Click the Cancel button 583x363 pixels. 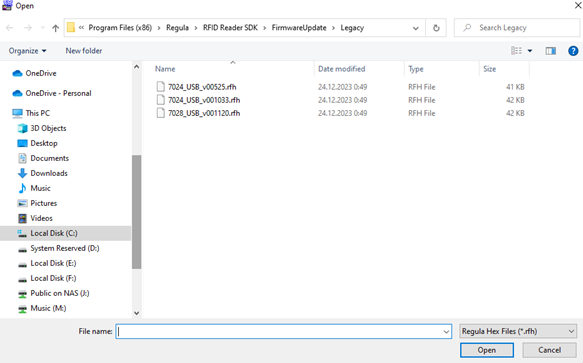pyautogui.click(x=549, y=350)
